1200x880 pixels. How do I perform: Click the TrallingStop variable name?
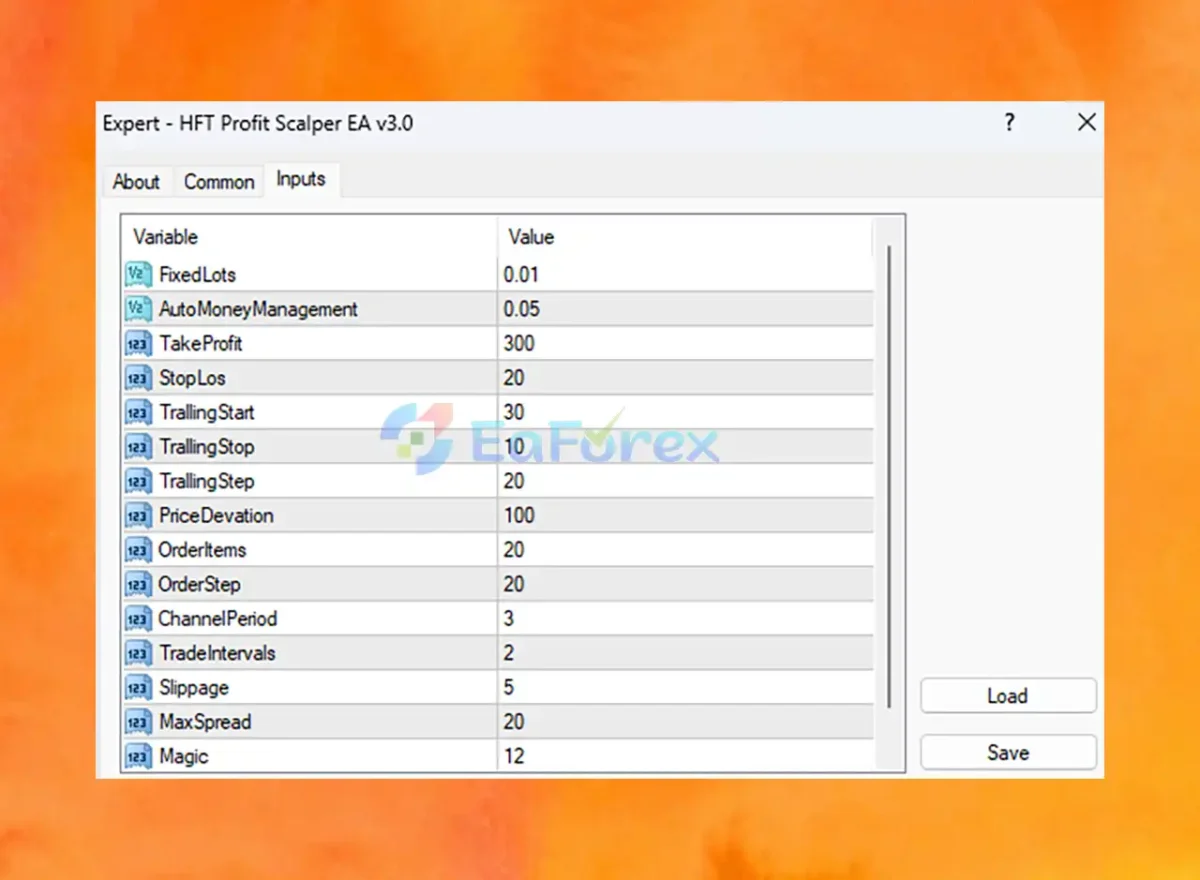(x=207, y=446)
